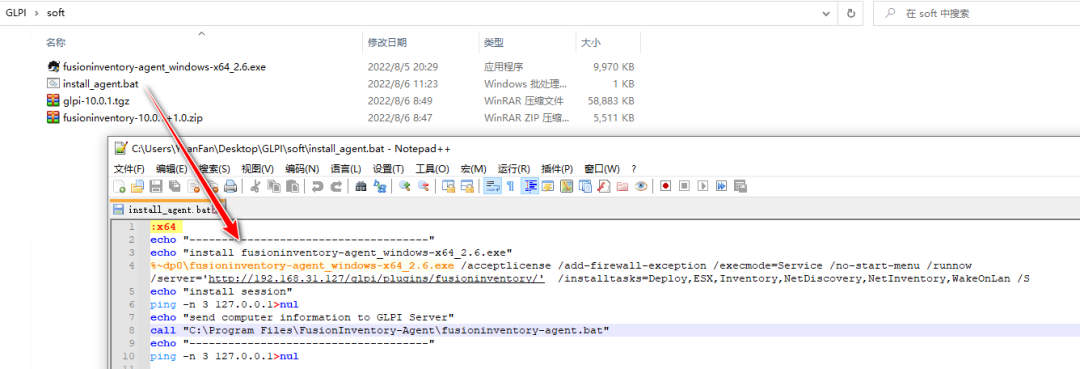Sort files by 大小 column header
This screenshot has height=369, width=1080.
[x=590, y=43]
